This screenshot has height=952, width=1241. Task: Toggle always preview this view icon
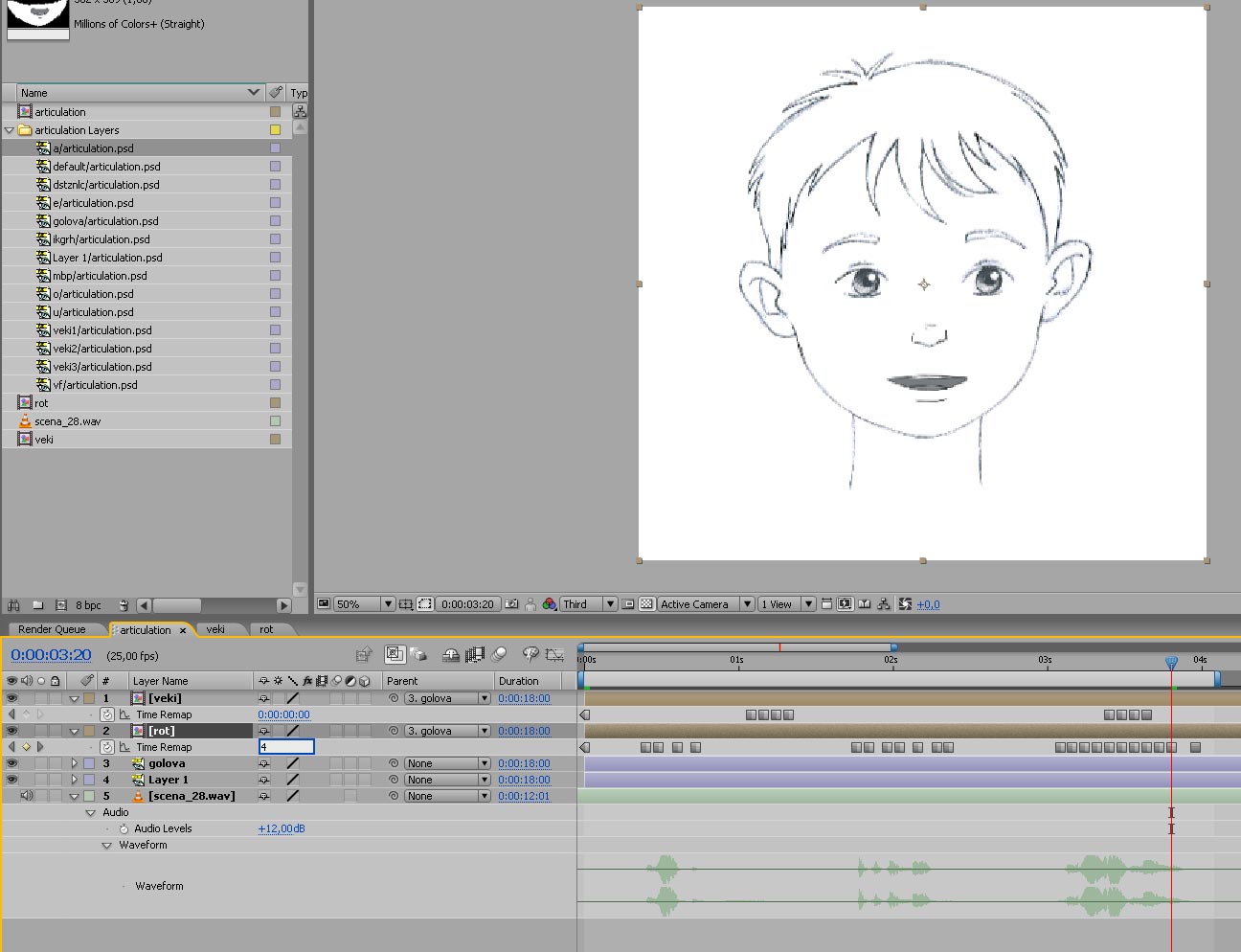click(324, 604)
